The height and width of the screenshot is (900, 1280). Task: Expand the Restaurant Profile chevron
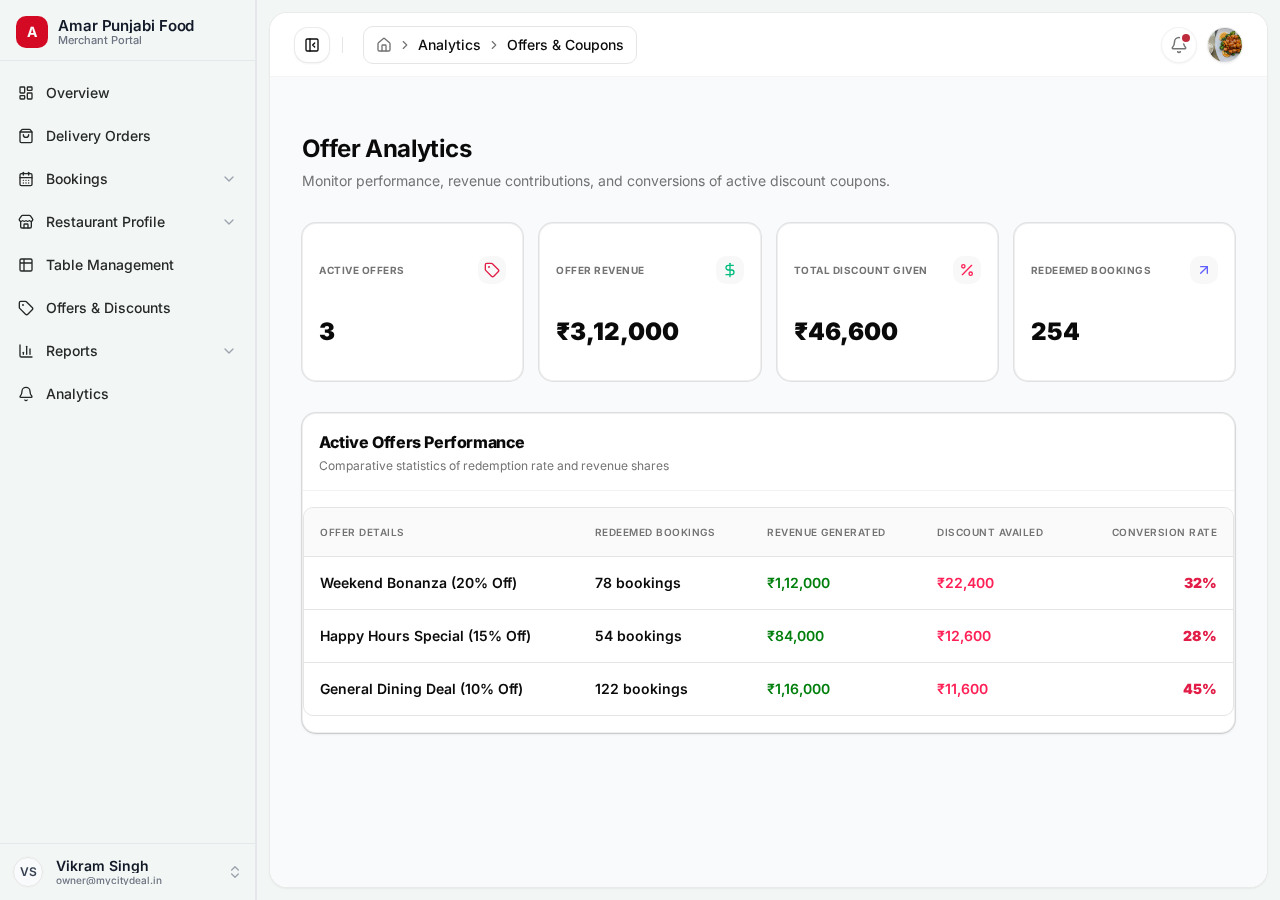click(x=229, y=222)
